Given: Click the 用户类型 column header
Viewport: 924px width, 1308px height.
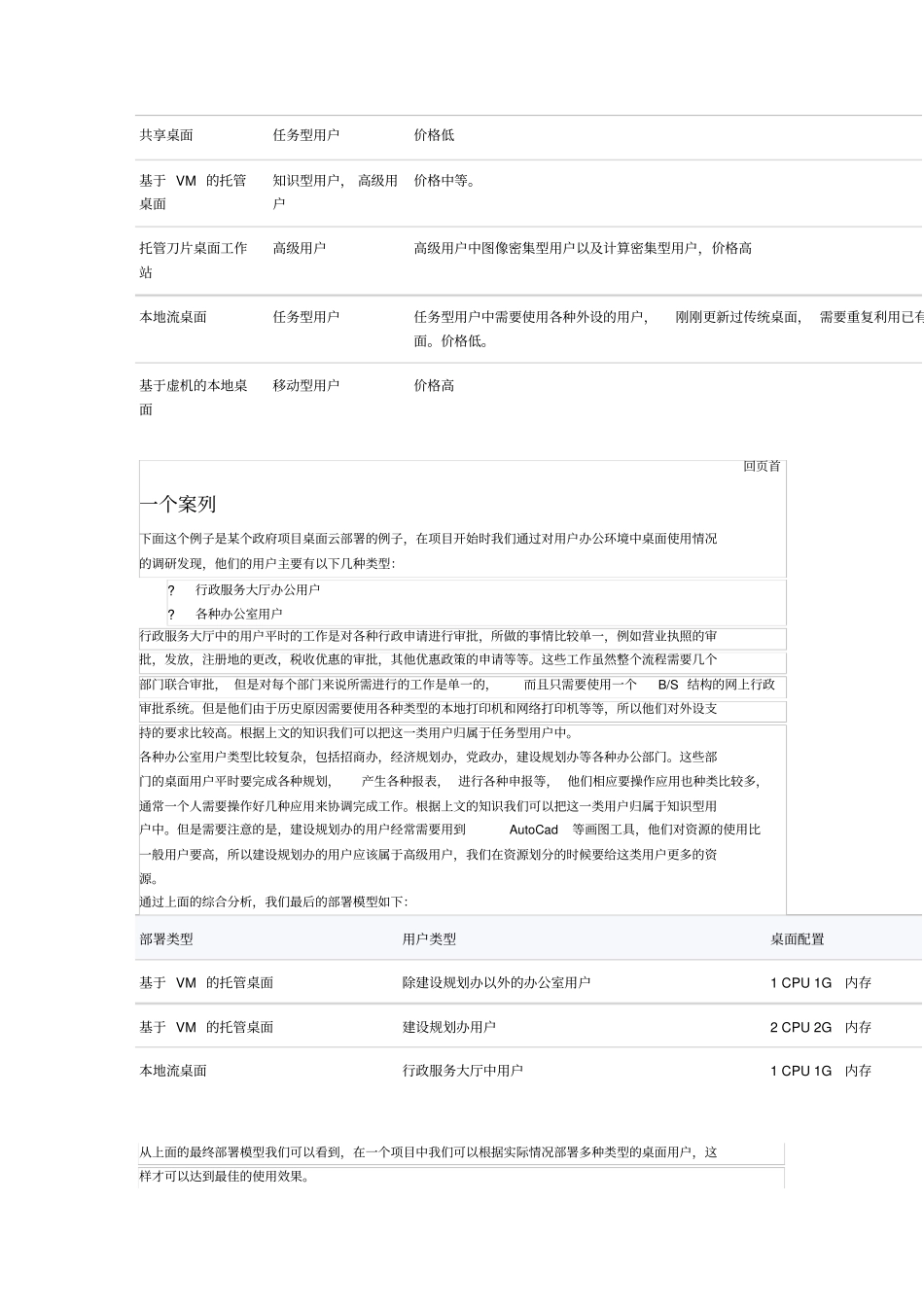Looking at the screenshot, I should coord(429,939).
